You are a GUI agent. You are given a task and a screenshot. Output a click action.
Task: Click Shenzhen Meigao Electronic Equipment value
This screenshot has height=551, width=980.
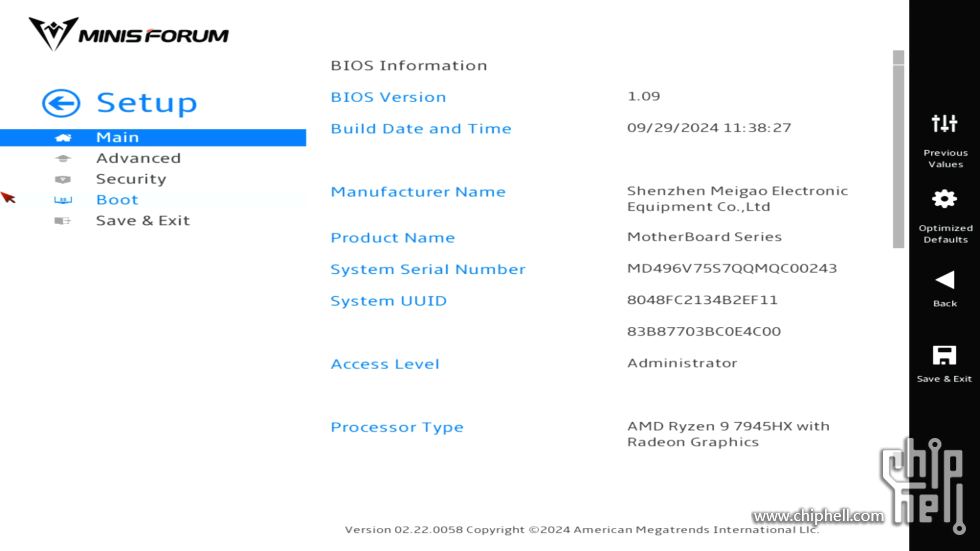tap(738, 199)
